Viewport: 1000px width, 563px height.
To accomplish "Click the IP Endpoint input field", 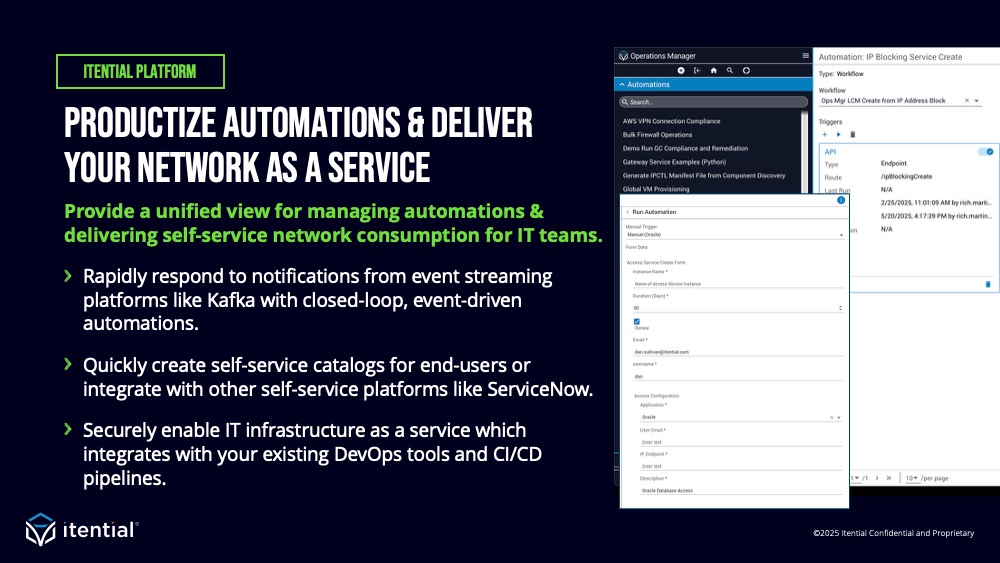I will [x=741, y=466].
